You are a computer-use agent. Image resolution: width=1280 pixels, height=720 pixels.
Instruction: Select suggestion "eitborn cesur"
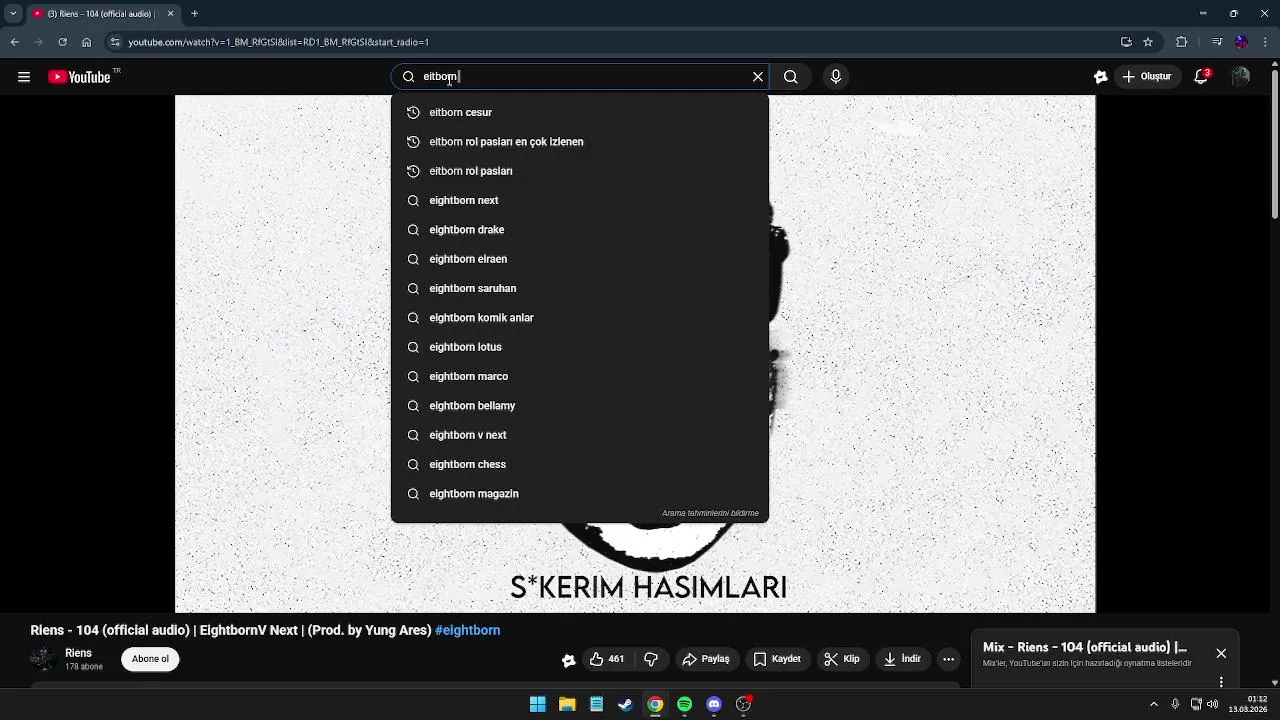pos(580,112)
